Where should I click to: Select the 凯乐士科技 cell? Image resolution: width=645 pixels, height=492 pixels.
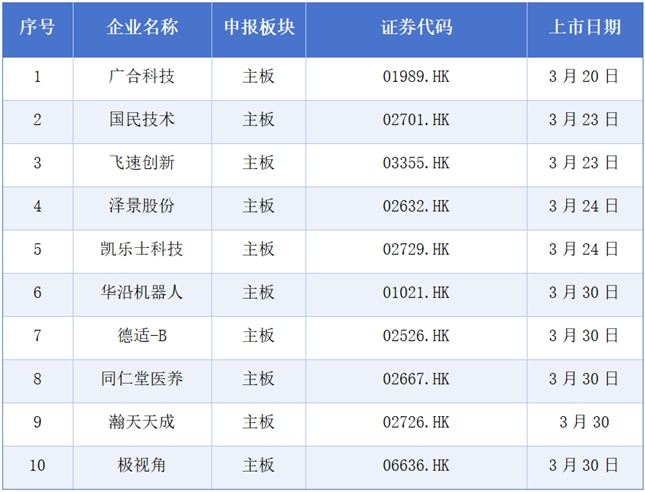(x=142, y=249)
